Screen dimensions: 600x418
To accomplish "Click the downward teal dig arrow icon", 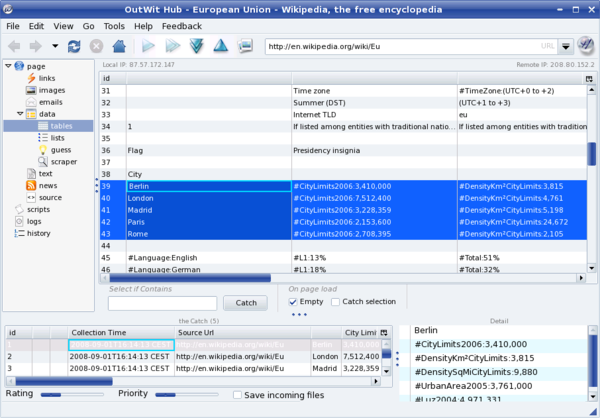I will coord(196,46).
